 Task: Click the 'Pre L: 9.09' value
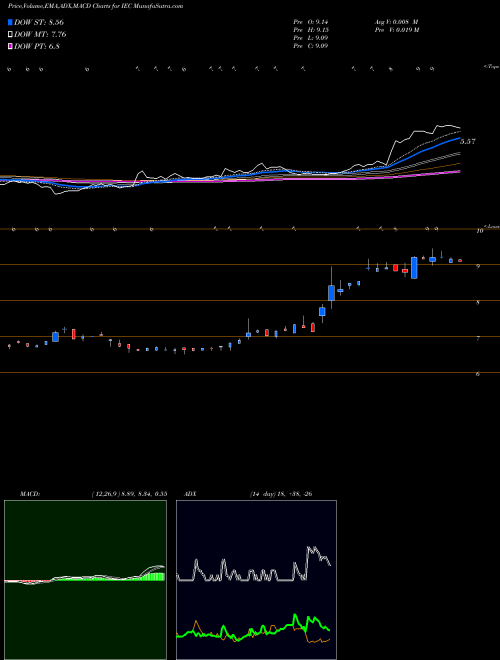coord(311,38)
